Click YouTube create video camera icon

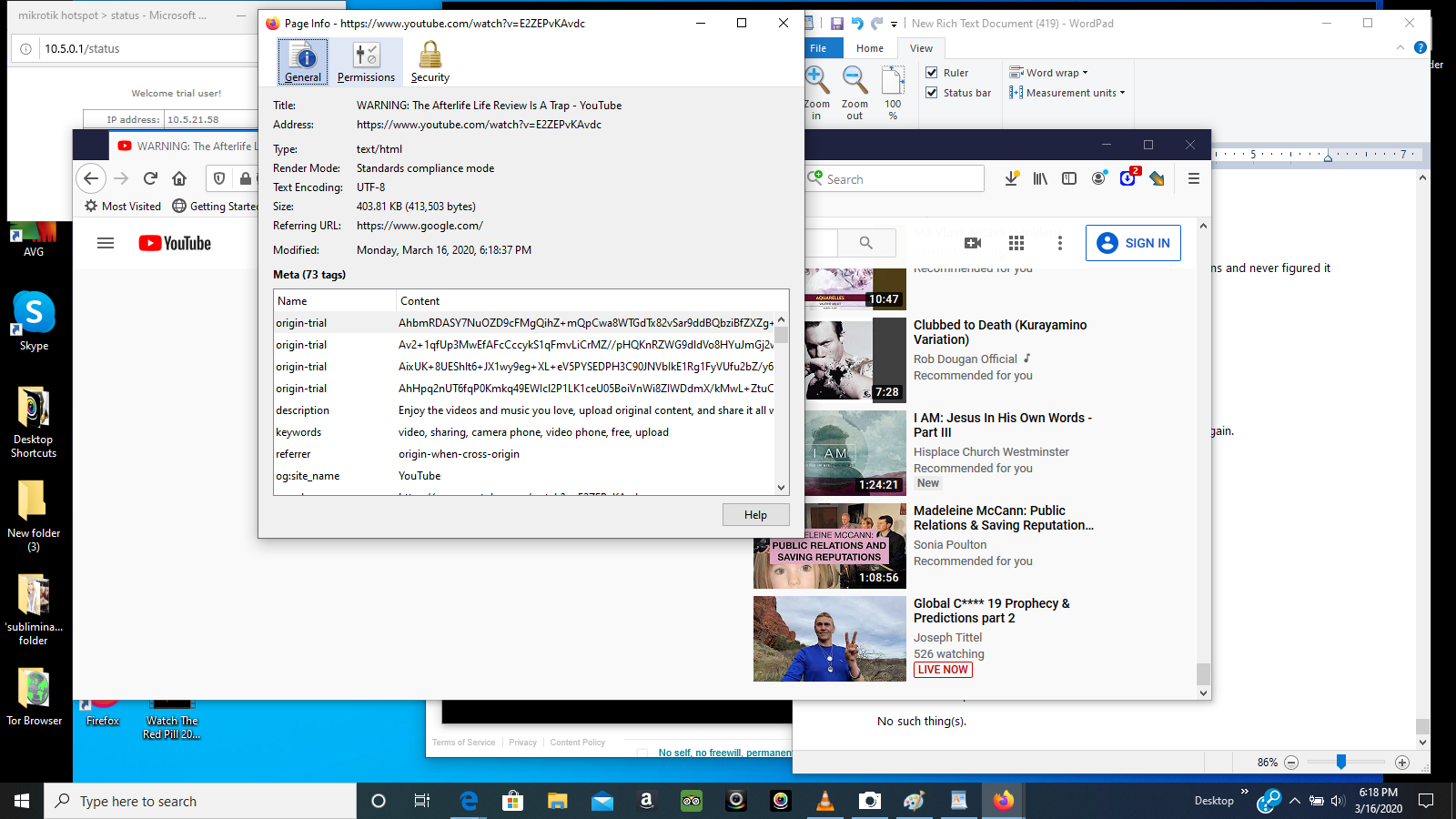(x=973, y=243)
